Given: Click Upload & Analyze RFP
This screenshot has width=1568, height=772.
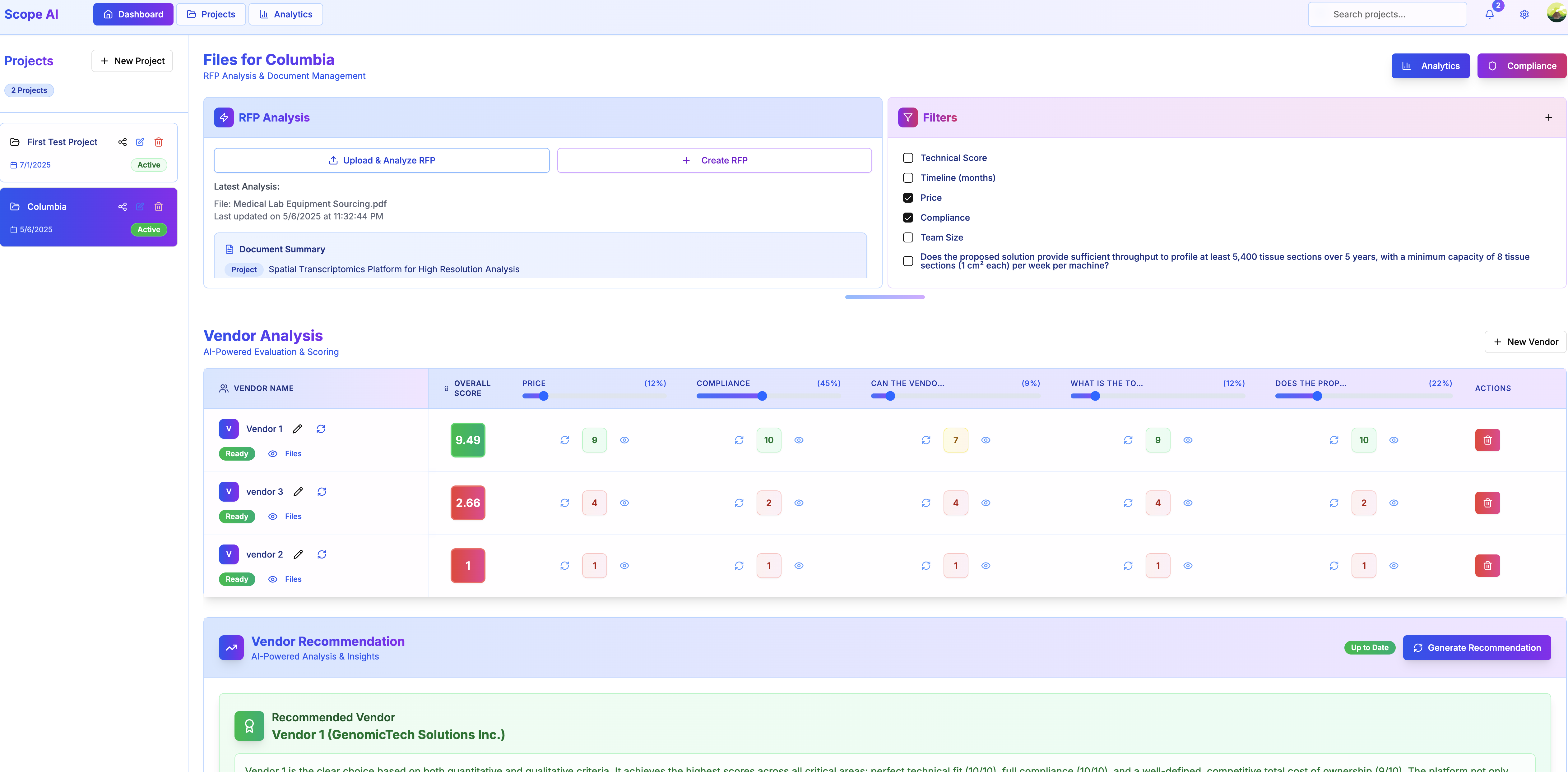Looking at the screenshot, I should point(382,160).
